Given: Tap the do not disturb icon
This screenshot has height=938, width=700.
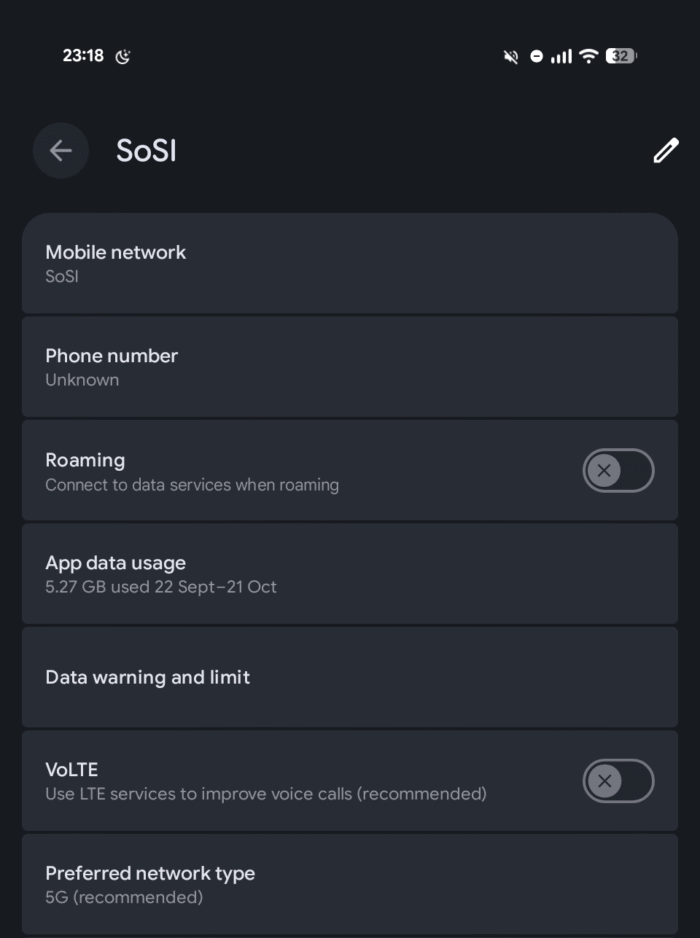Looking at the screenshot, I should (x=536, y=56).
